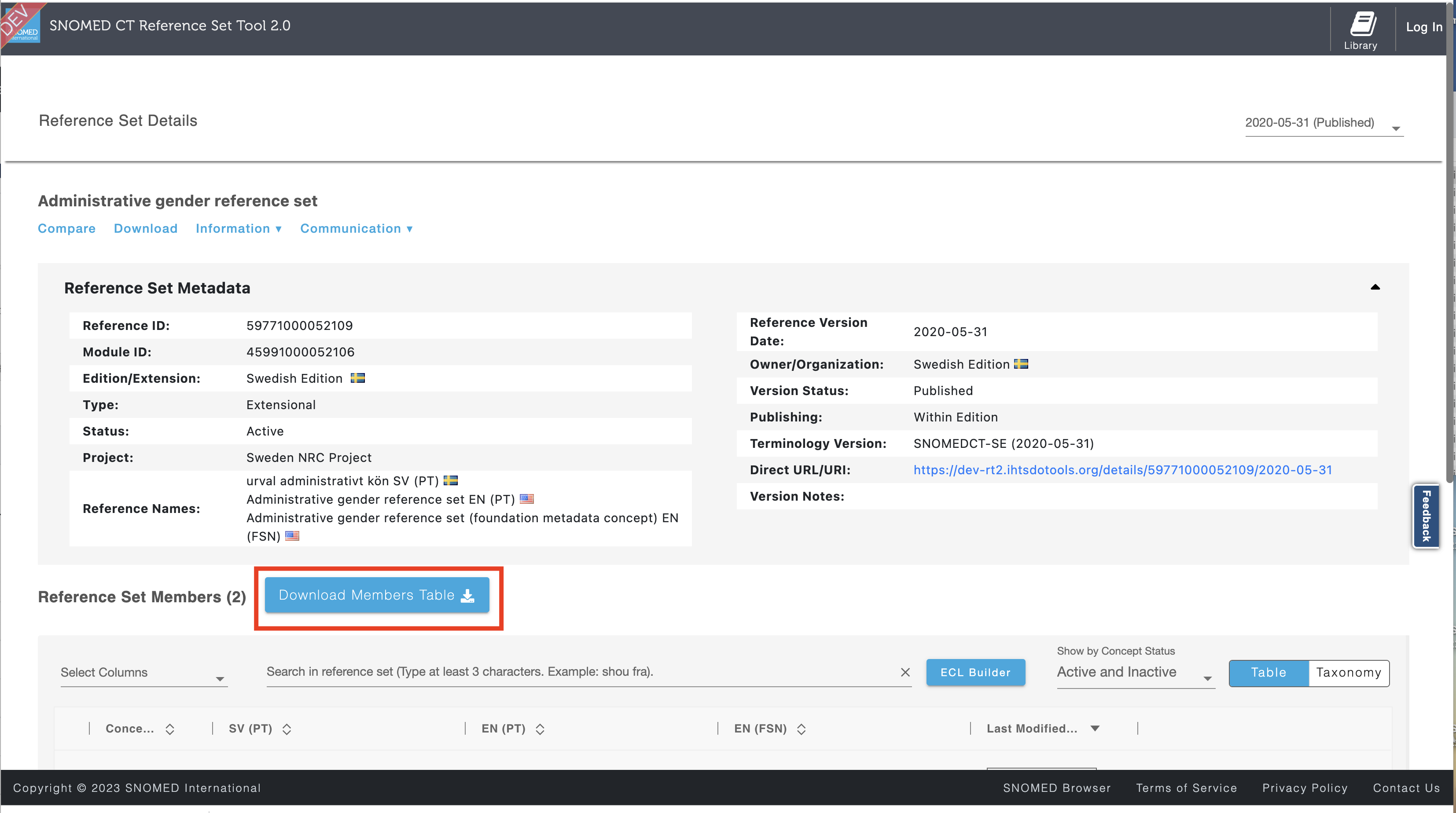This screenshot has width=1456, height=813.
Task: Click the Compare link
Action: pyautogui.click(x=67, y=228)
